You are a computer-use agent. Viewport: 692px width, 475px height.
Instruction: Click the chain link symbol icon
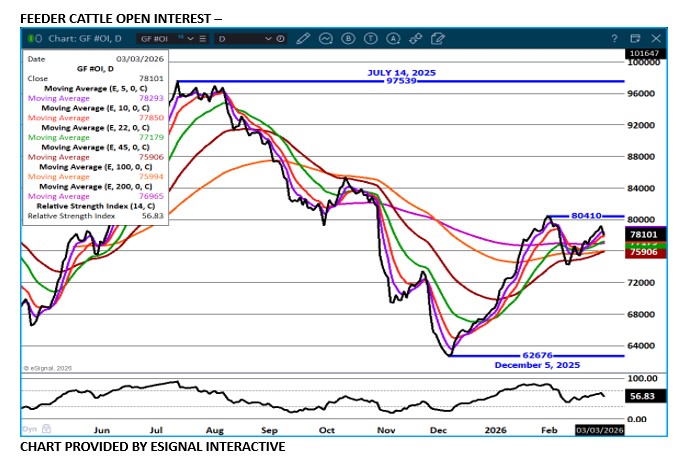point(415,38)
